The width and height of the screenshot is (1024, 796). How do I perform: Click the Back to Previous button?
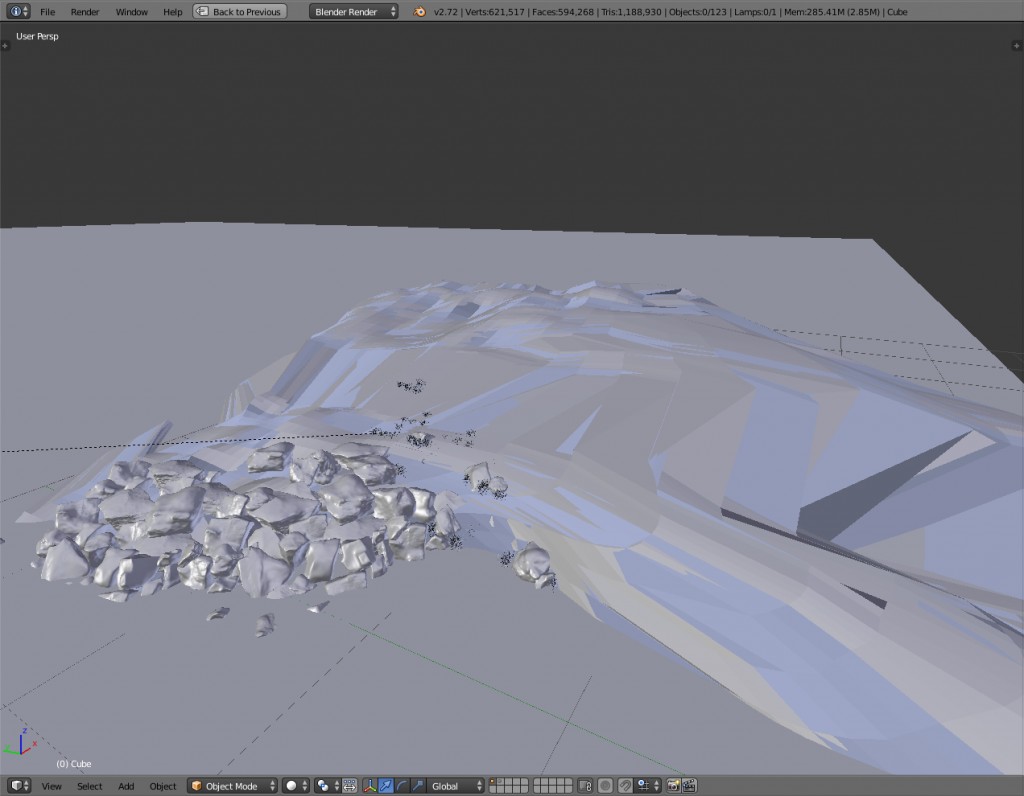point(240,12)
